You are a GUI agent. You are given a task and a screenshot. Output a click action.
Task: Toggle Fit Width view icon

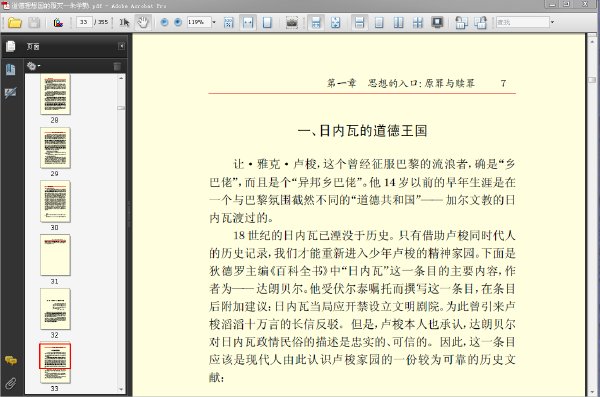coord(248,23)
